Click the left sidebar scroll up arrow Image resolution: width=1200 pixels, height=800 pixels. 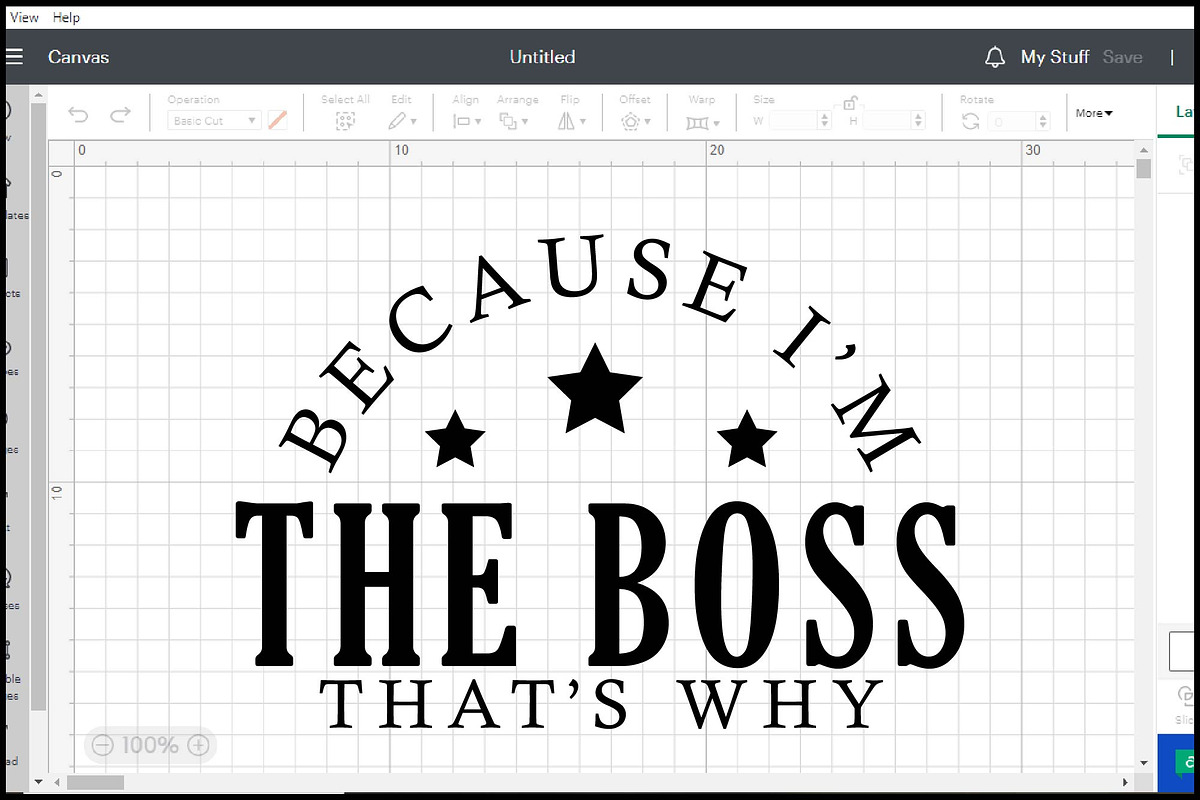38,95
